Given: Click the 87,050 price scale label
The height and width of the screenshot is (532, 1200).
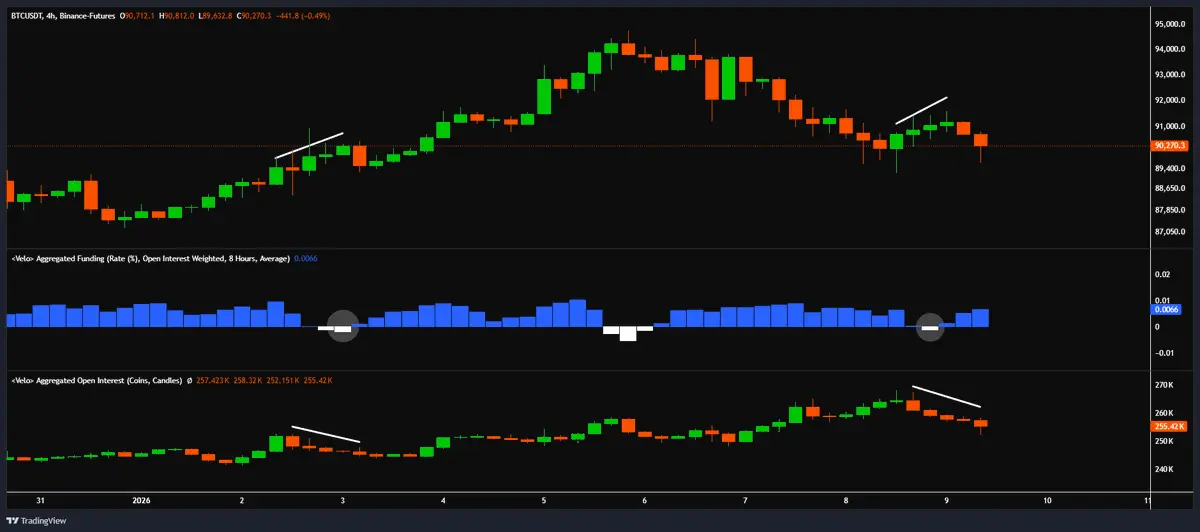Looking at the screenshot, I should (x=1168, y=232).
